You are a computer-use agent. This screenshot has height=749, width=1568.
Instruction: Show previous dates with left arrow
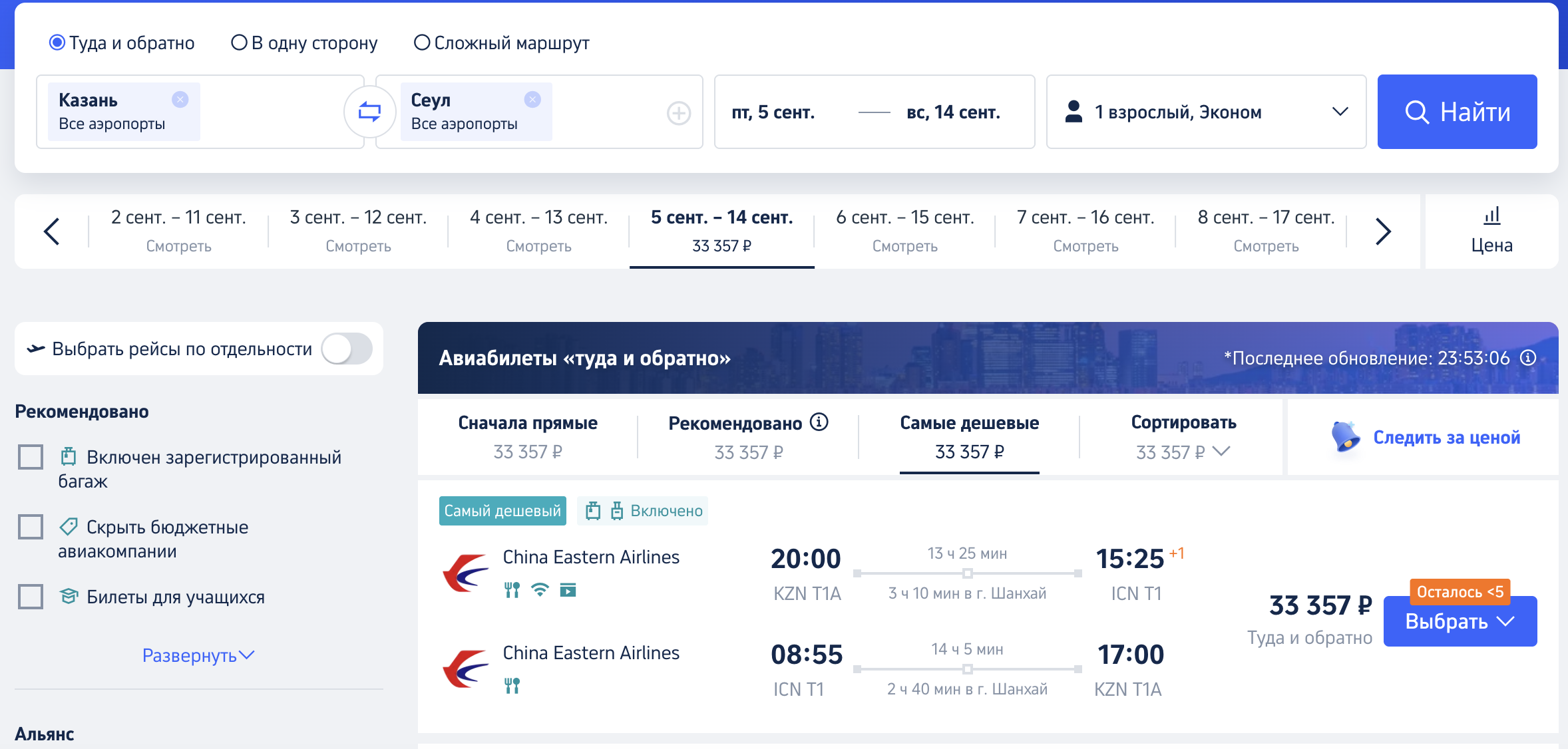click(51, 231)
